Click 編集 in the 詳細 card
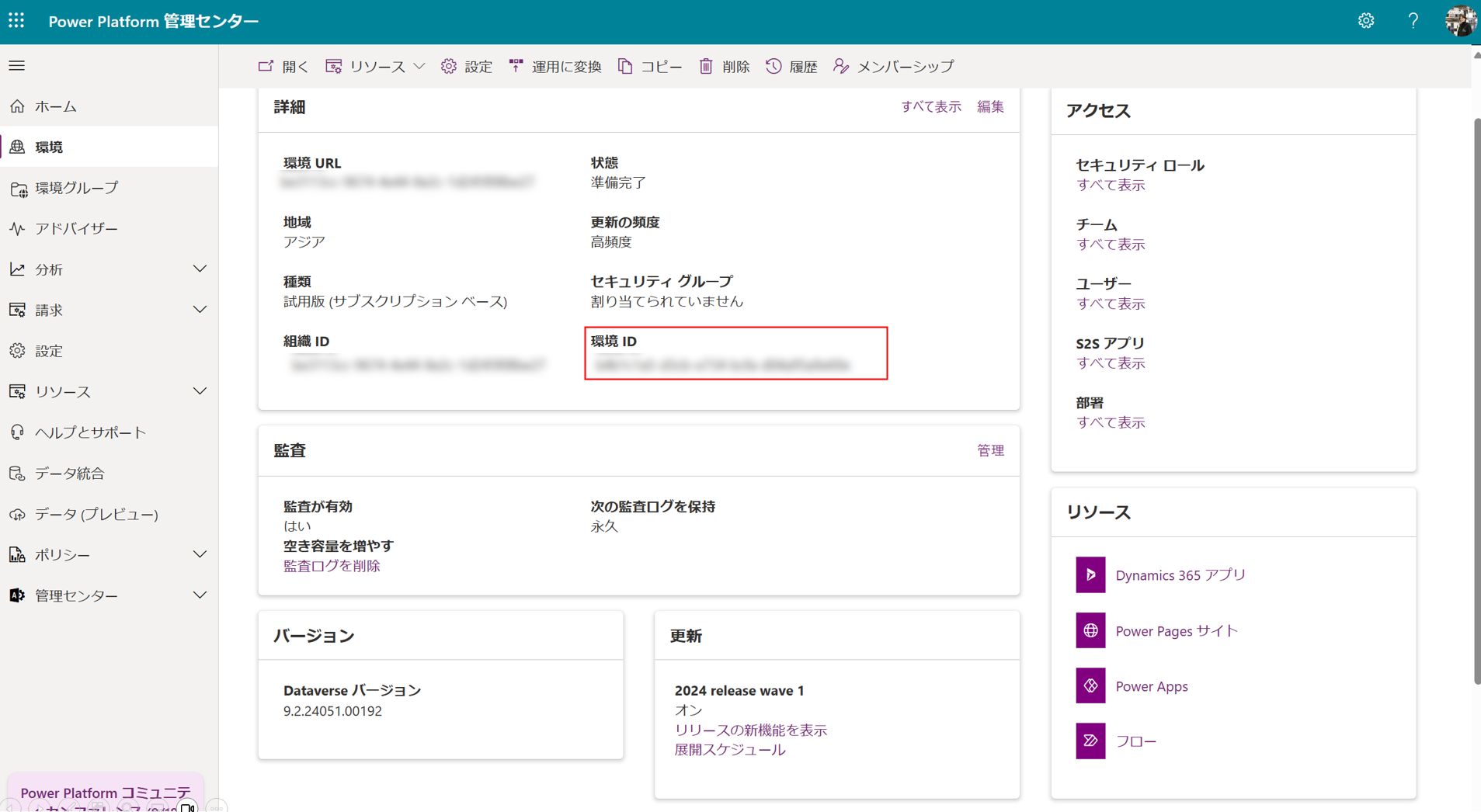1481x812 pixels. pyautogui.click(x=990, y=107)
